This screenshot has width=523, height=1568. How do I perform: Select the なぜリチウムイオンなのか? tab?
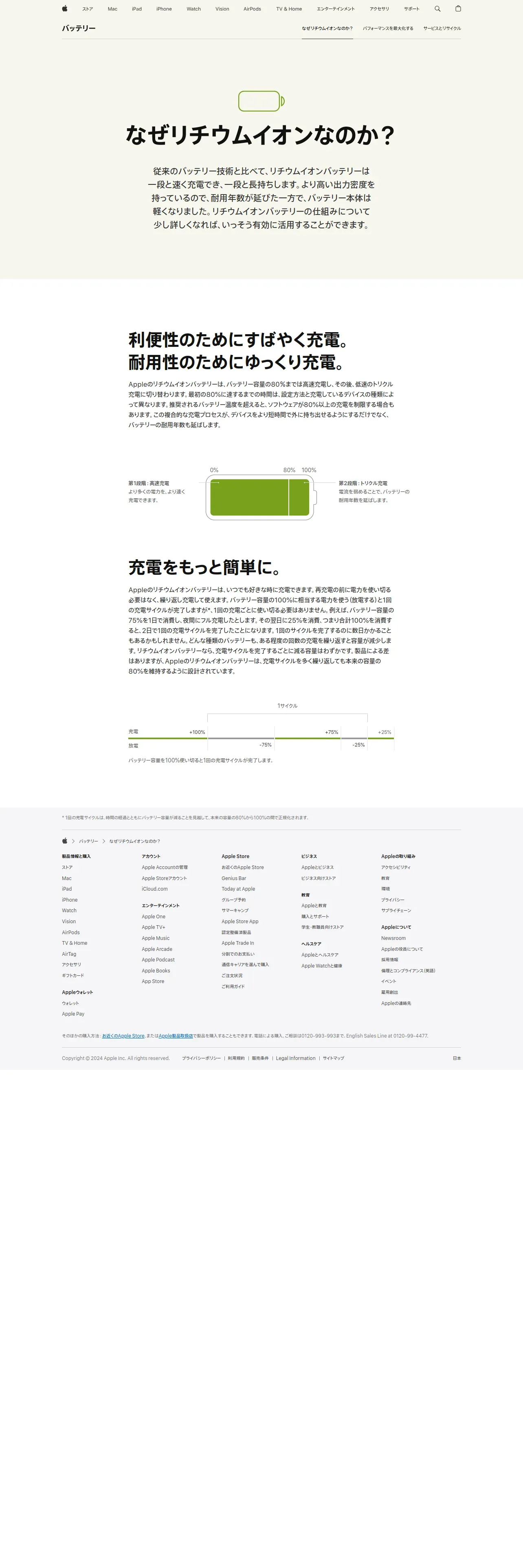point(327,28)
